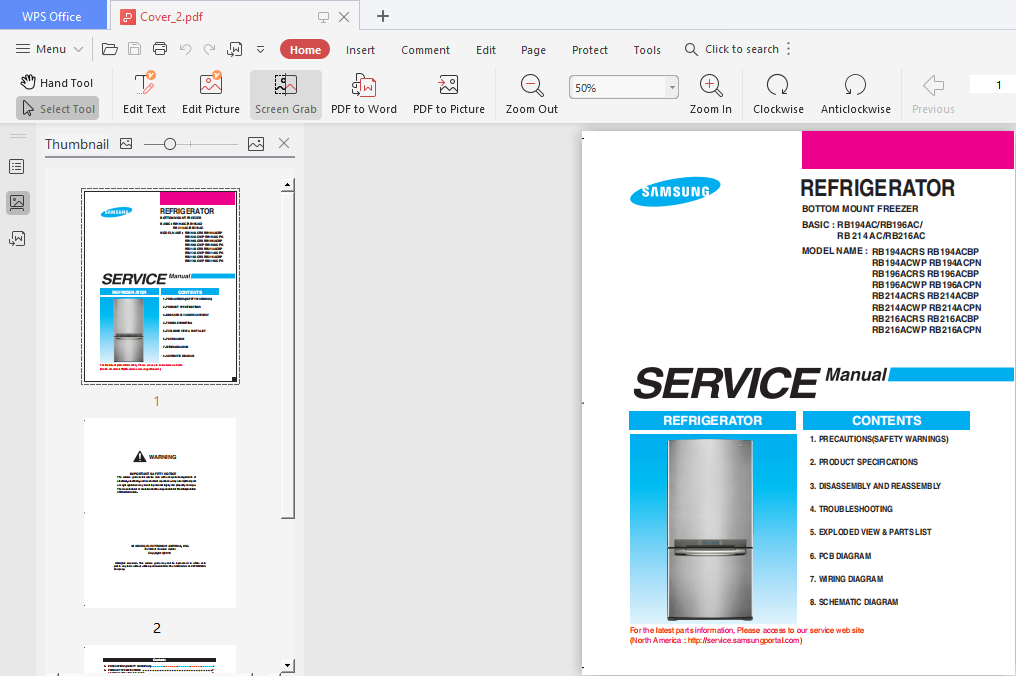Click the Undo arrow icon
Screen dimensions: 1016x676
pyautogui.click(x=185, y=49)
